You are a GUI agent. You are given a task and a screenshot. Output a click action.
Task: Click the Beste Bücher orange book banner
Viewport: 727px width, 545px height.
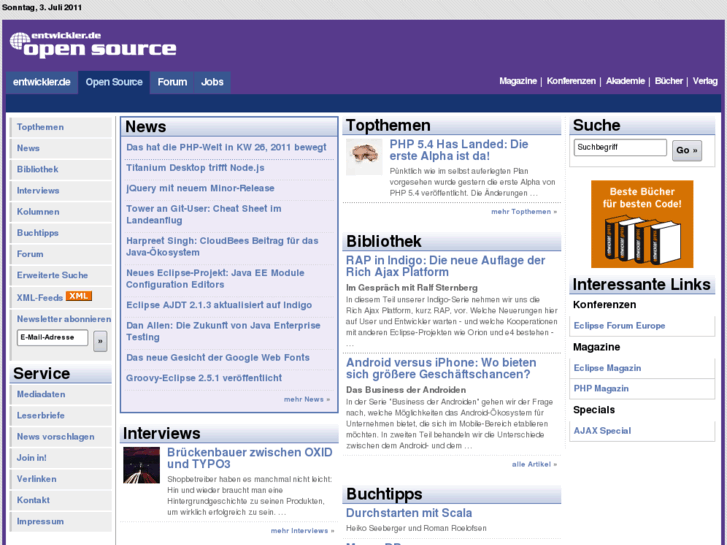point(642,224)
